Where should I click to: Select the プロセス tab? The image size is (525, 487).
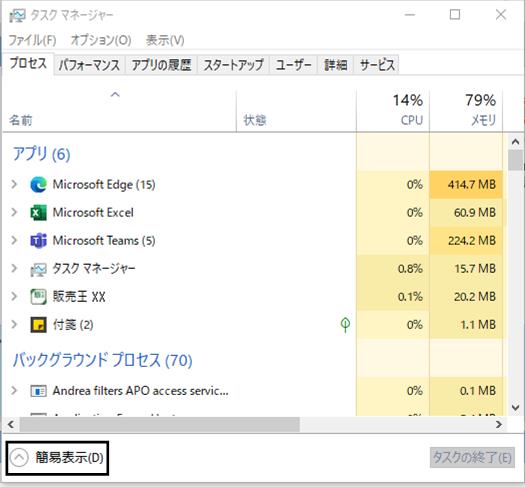coord(28,63)
